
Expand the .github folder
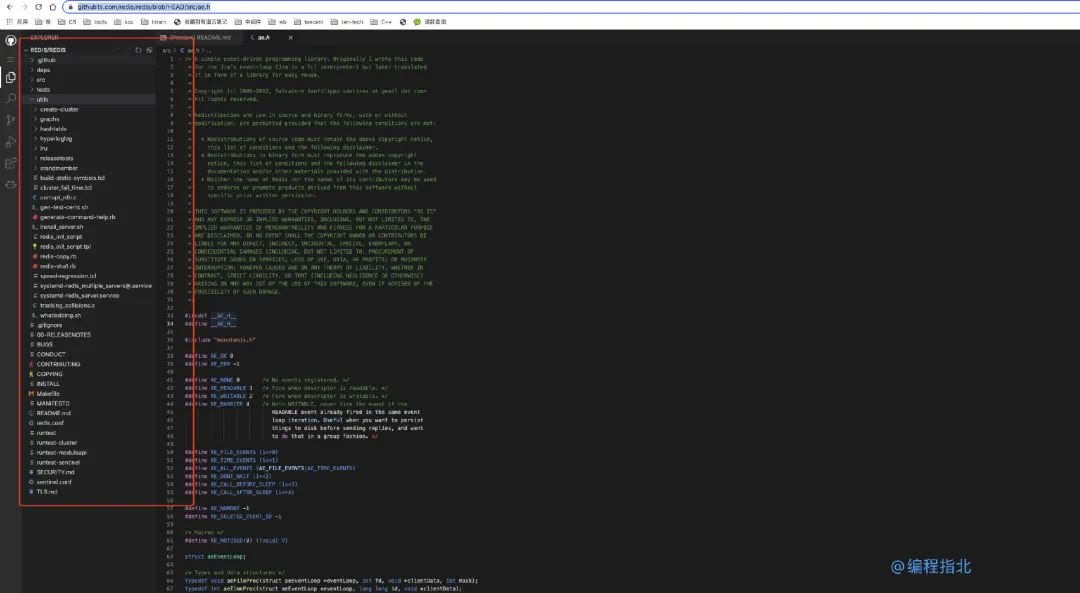tap(90, 60)
